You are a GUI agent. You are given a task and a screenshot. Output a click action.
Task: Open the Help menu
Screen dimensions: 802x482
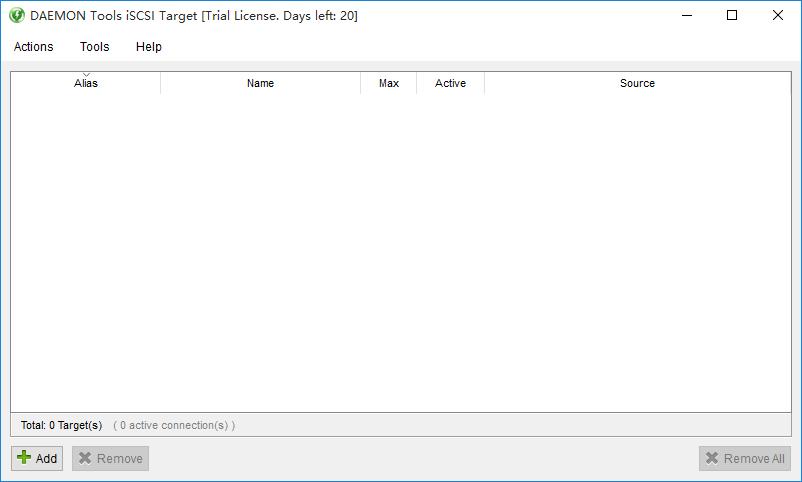[149, 47]
